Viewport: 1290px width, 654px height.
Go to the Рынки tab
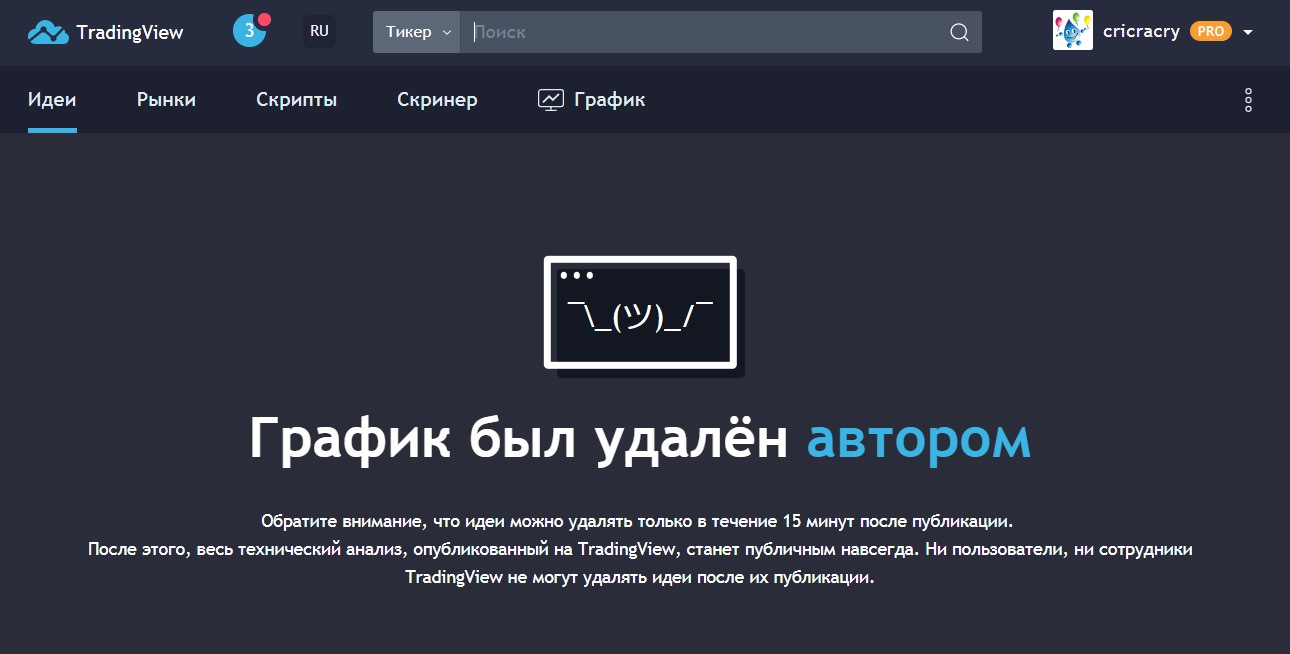tap(166, 99)
